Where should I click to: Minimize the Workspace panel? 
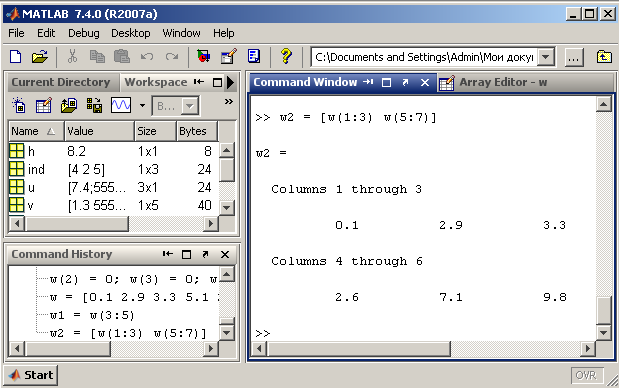199,82
